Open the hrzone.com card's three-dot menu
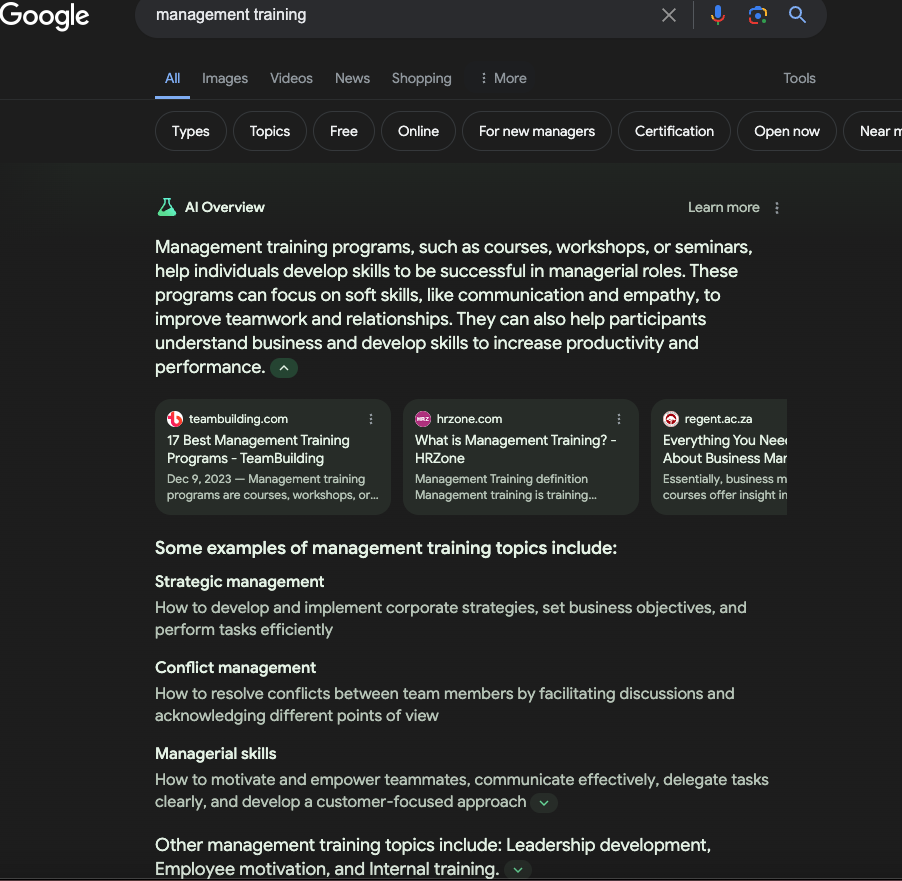Viewport: 902px width, 881px height. click(619, 419)
